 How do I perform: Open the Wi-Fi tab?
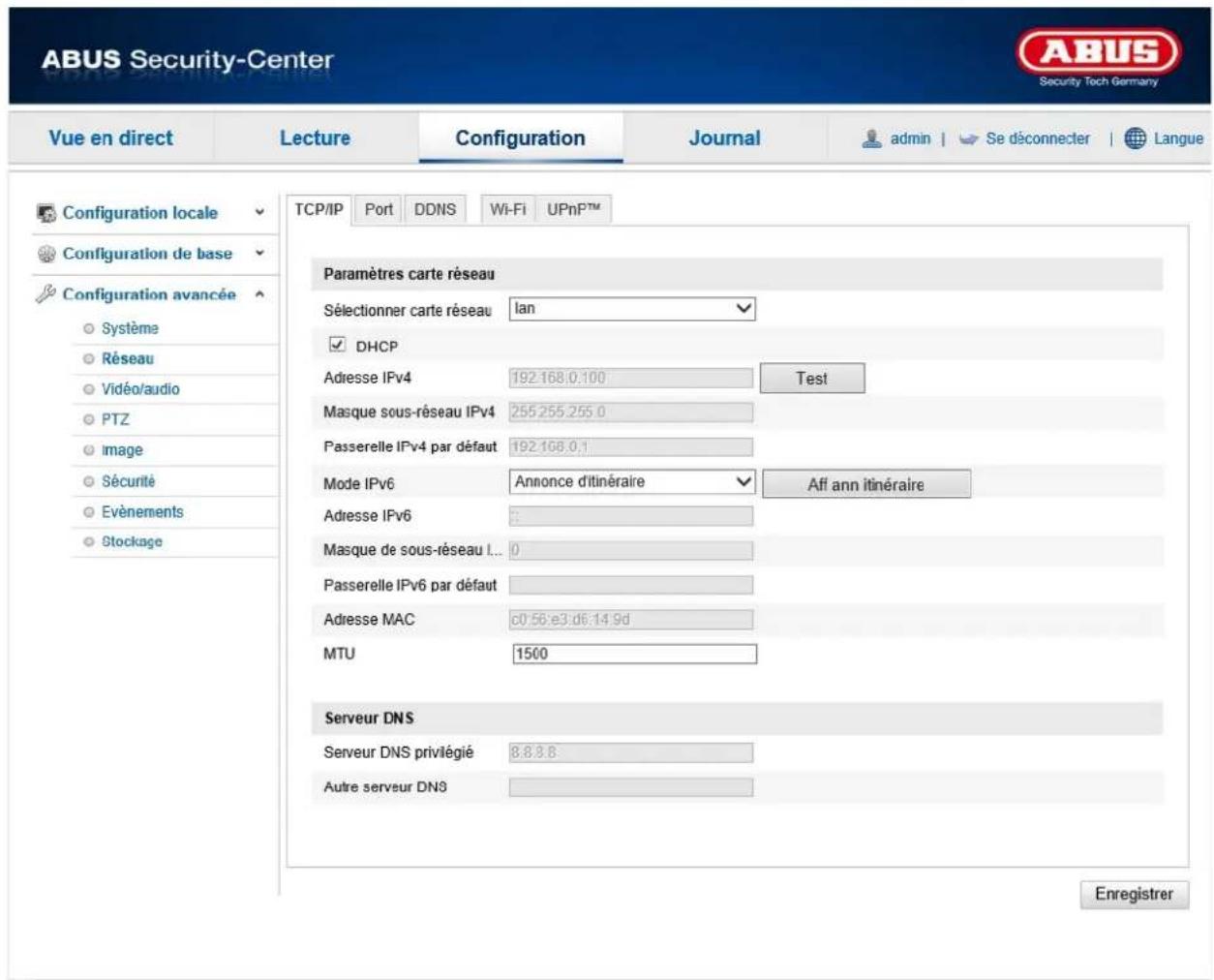(507, 209)
